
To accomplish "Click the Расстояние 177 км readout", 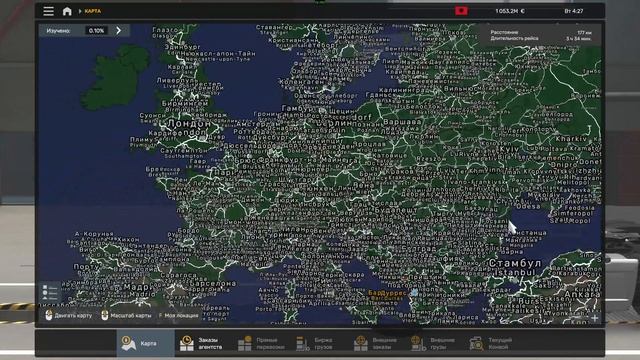I will tap(540, 32).
